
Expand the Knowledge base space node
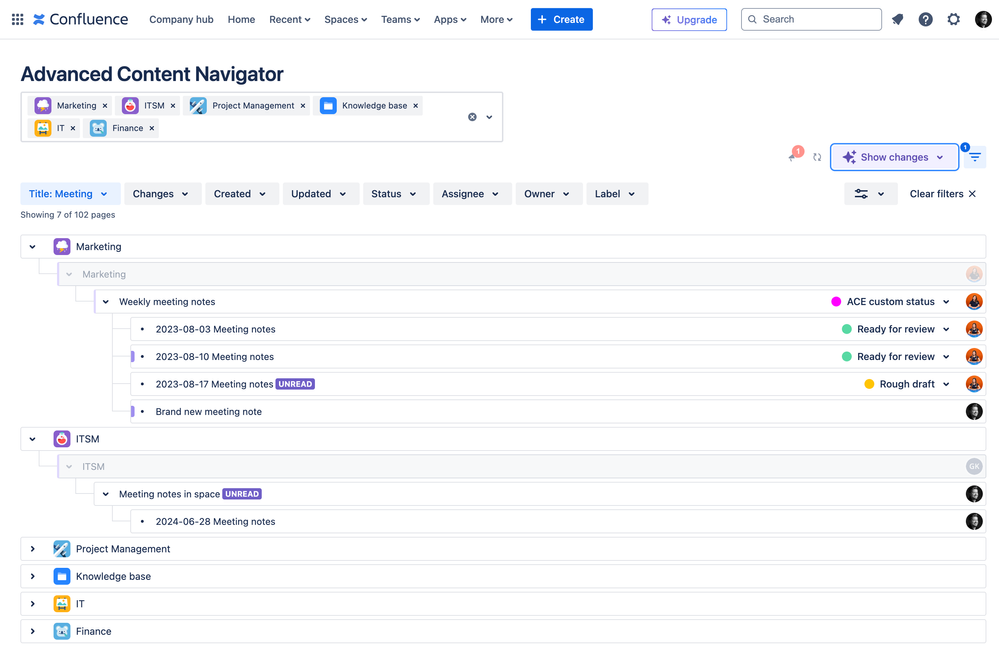point(32,576)
